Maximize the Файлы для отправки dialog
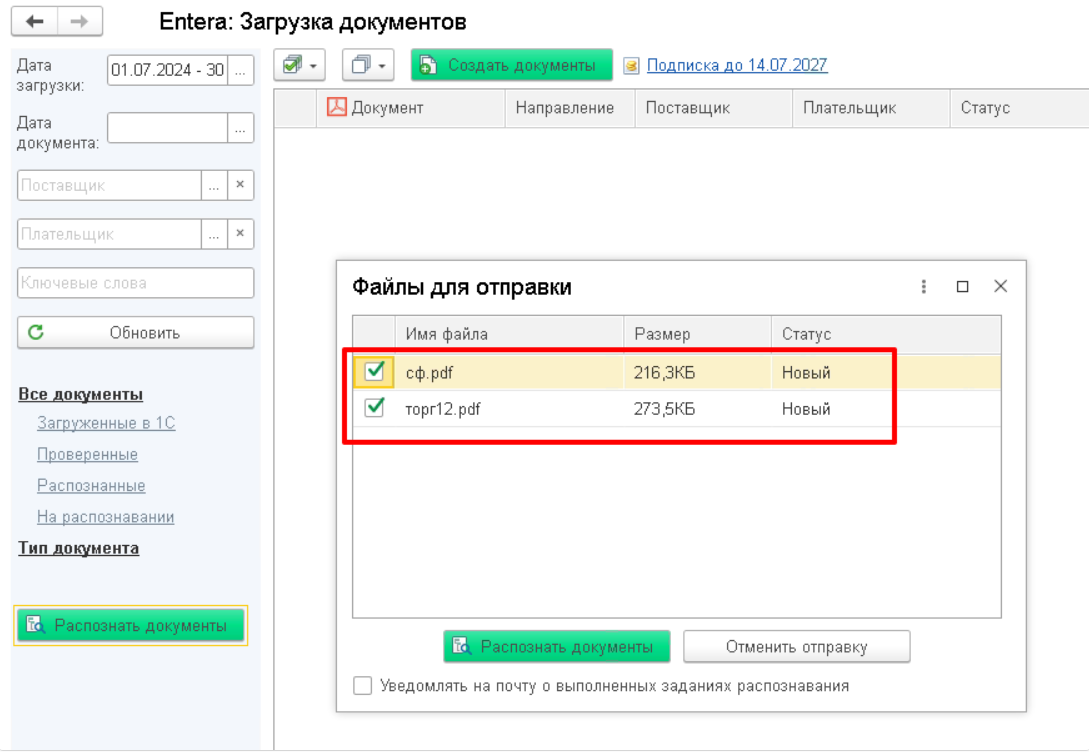The image size is (1089, 752). (x=963, y=286)
